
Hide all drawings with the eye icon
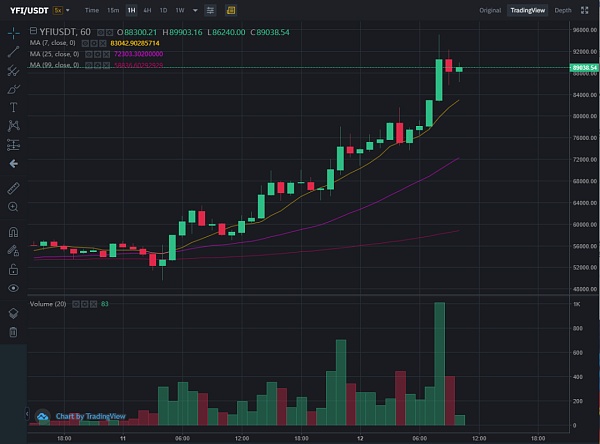click(13, 288)
